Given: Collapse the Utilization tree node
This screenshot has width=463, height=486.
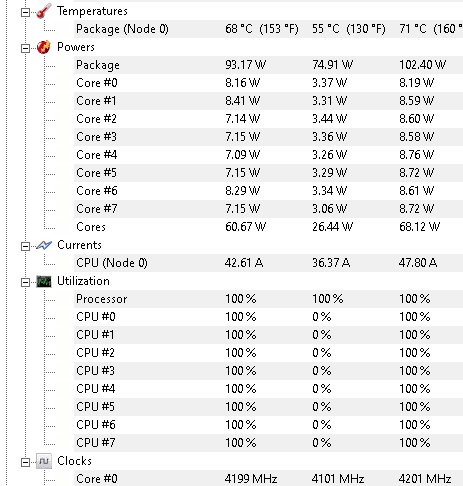Looking at the screenshot, I should pyautogui.click(x=25, y=282).
